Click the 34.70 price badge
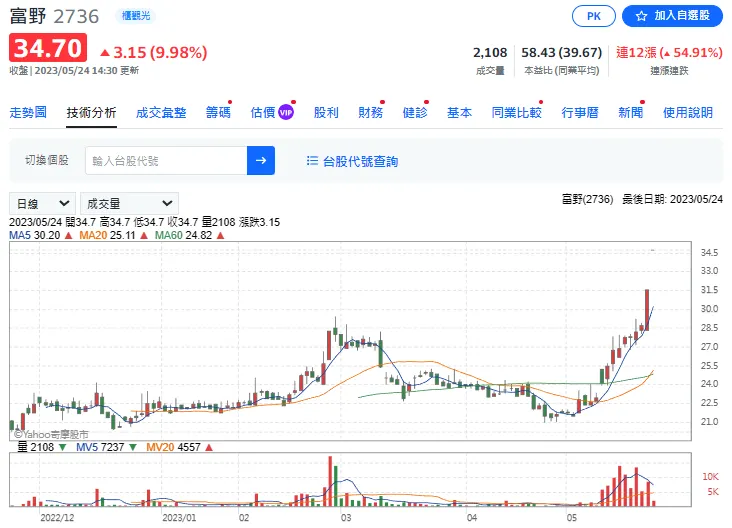 coord(48,48)
